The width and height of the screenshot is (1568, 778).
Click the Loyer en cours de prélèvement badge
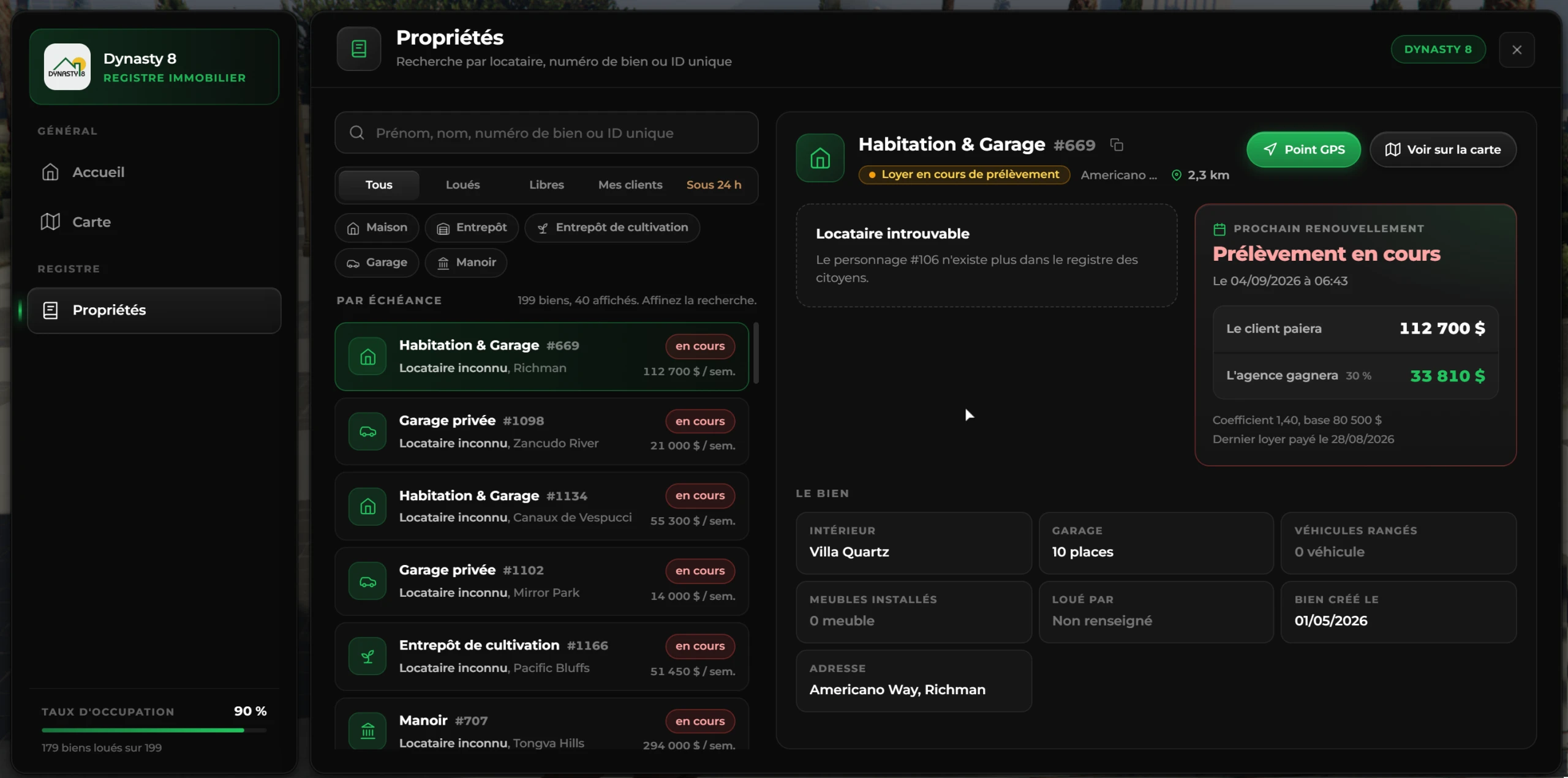pyautogui.click(x=964, y=175)
